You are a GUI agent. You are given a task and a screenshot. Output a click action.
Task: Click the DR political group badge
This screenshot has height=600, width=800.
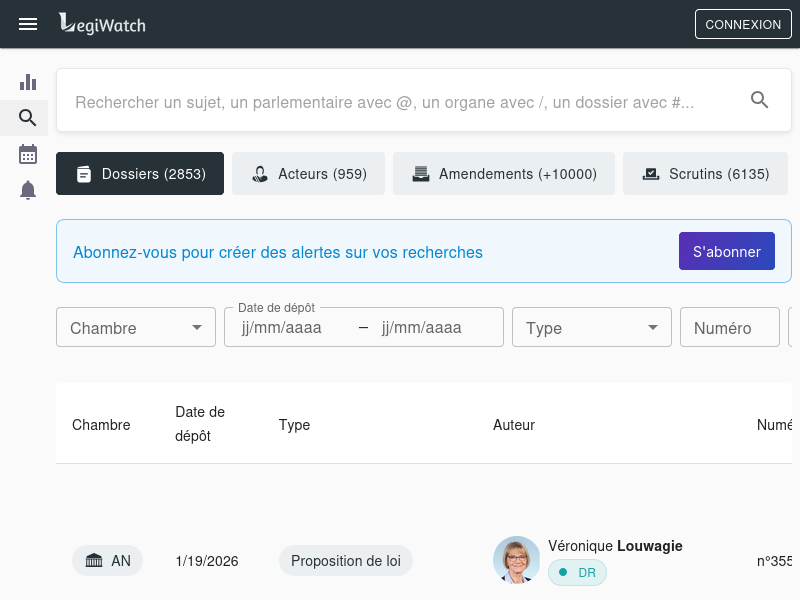[577, 573]
